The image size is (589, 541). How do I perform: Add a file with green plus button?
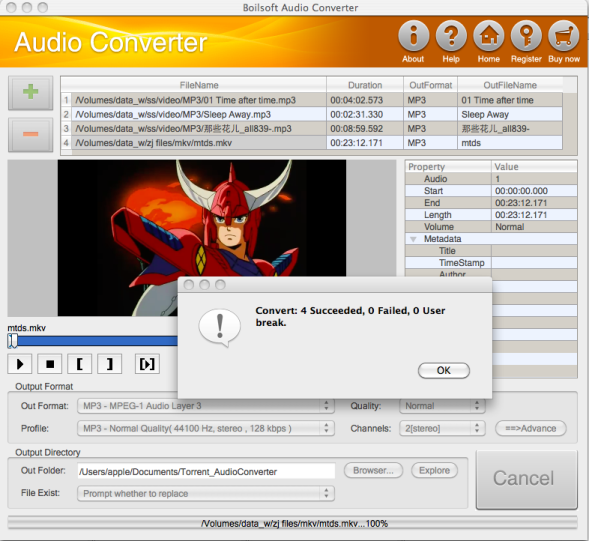tap(30, 93)
